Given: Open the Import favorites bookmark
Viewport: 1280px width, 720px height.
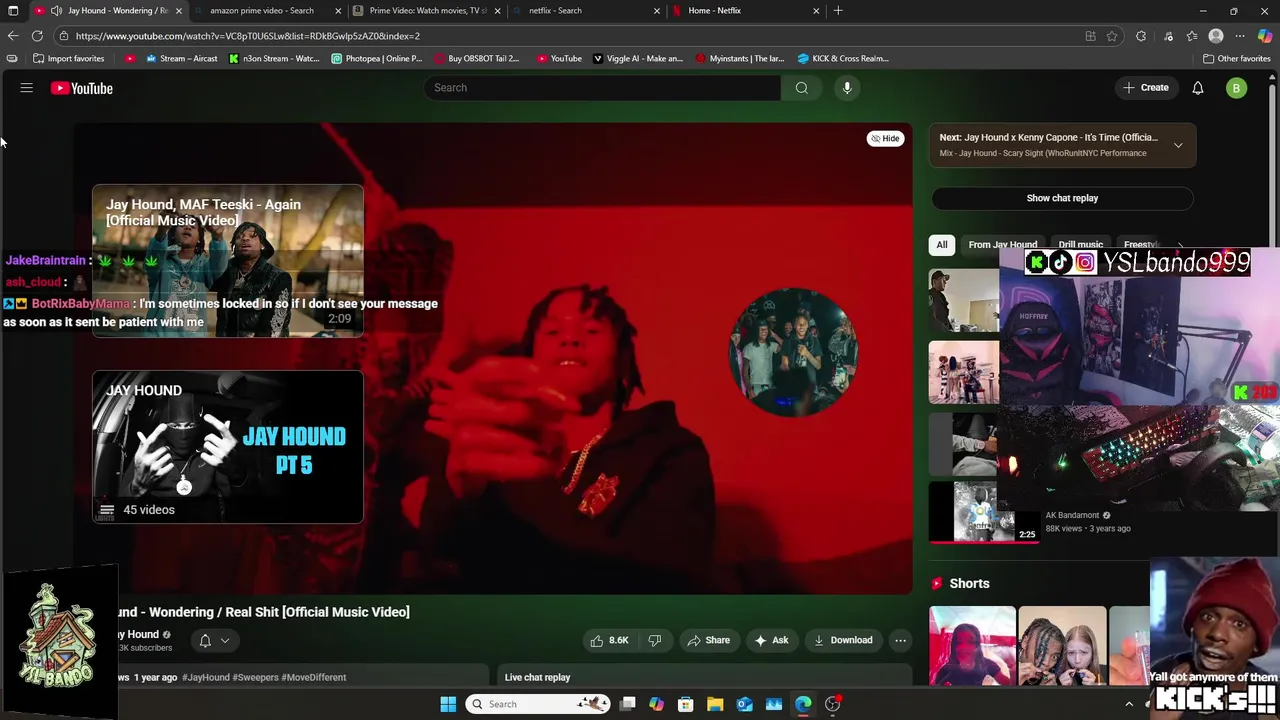Looking at the screenshot, I should [69, 58].
